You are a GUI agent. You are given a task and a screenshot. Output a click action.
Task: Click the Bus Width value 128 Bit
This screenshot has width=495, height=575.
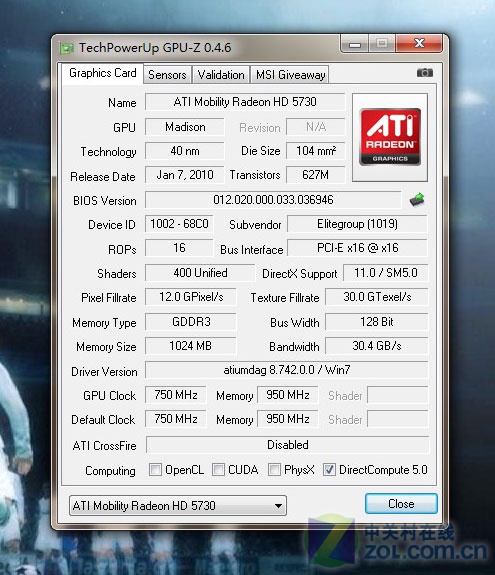377,322
